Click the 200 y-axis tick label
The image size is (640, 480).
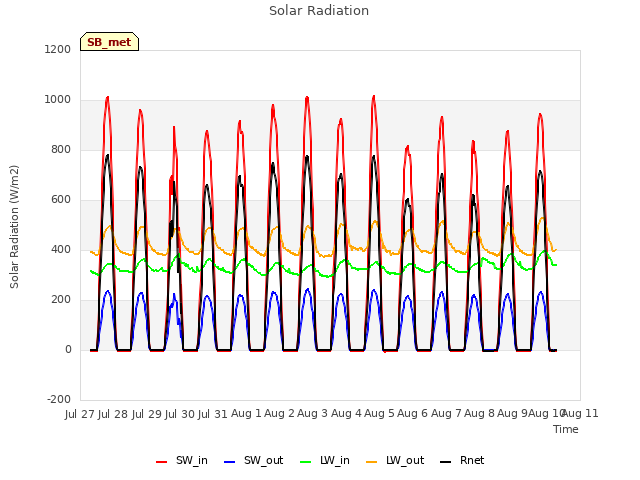(61, 300)
